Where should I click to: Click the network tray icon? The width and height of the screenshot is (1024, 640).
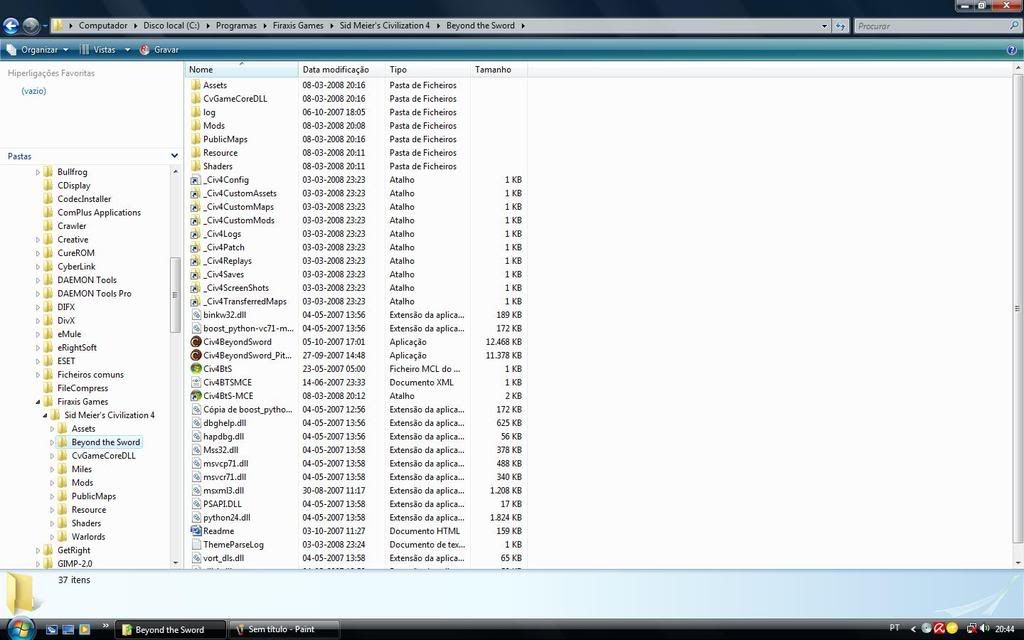[x=971, y=629]
